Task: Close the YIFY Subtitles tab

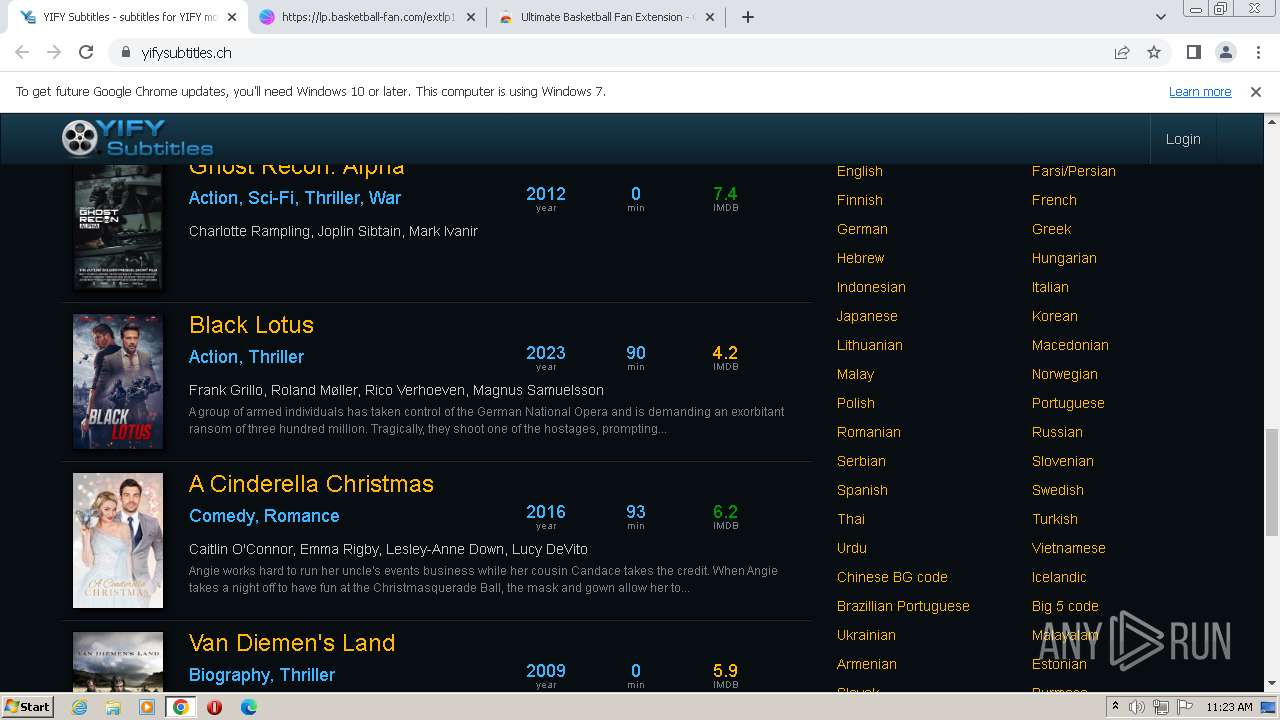Action: 232,17
